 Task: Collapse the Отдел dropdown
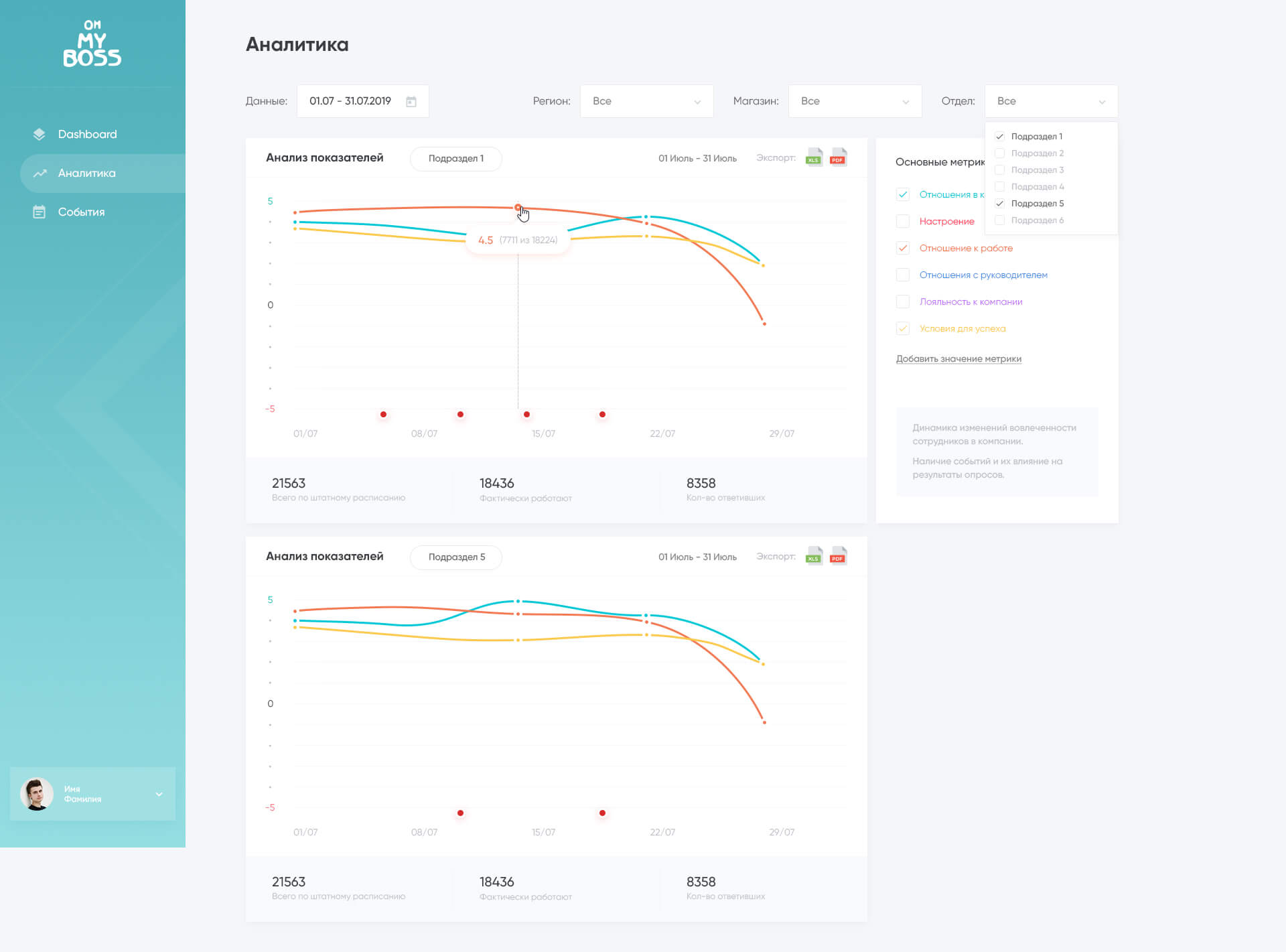[1051, 101]
